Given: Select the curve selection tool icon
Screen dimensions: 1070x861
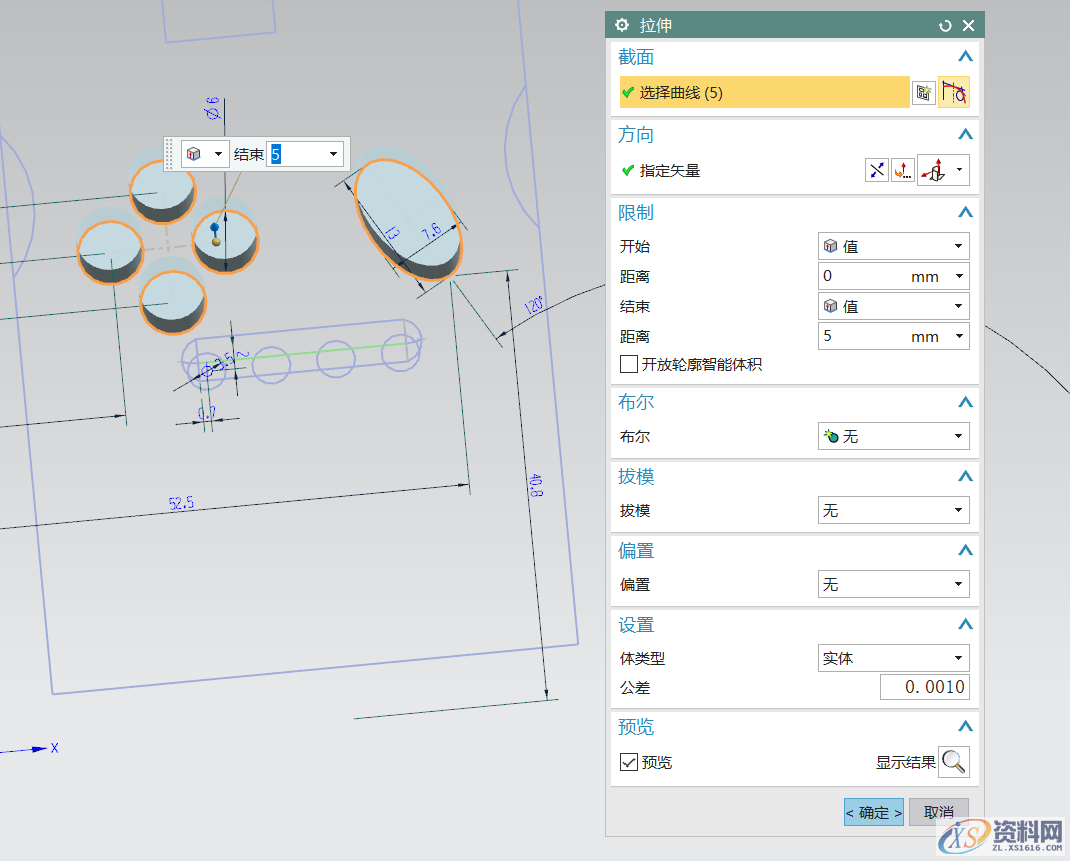Looking at the screenshot, I should pyautogui.click(x=955, y=92).
